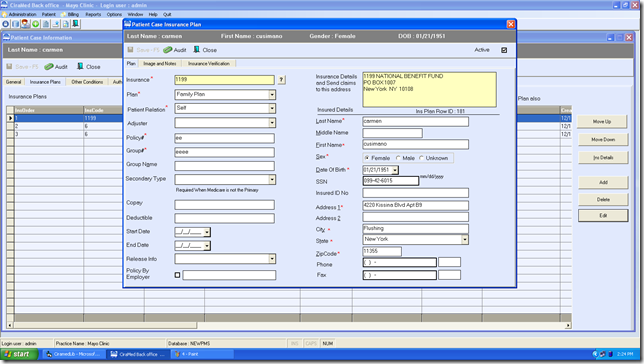Screen dimensions: 644x364
Task: Click Audit in the Insurance Plan dialog toolbar
Action: tap(175, 50)
